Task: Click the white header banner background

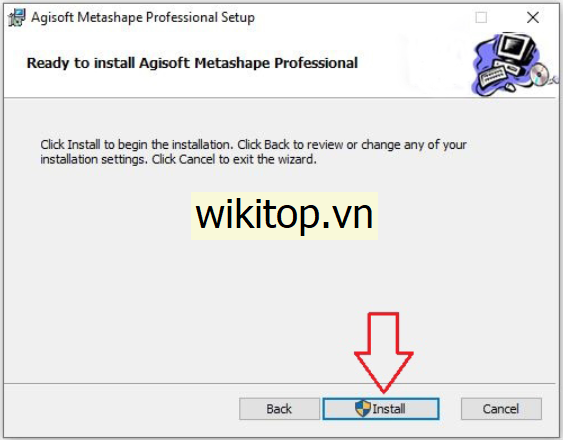Action: [x=413, y=63]
